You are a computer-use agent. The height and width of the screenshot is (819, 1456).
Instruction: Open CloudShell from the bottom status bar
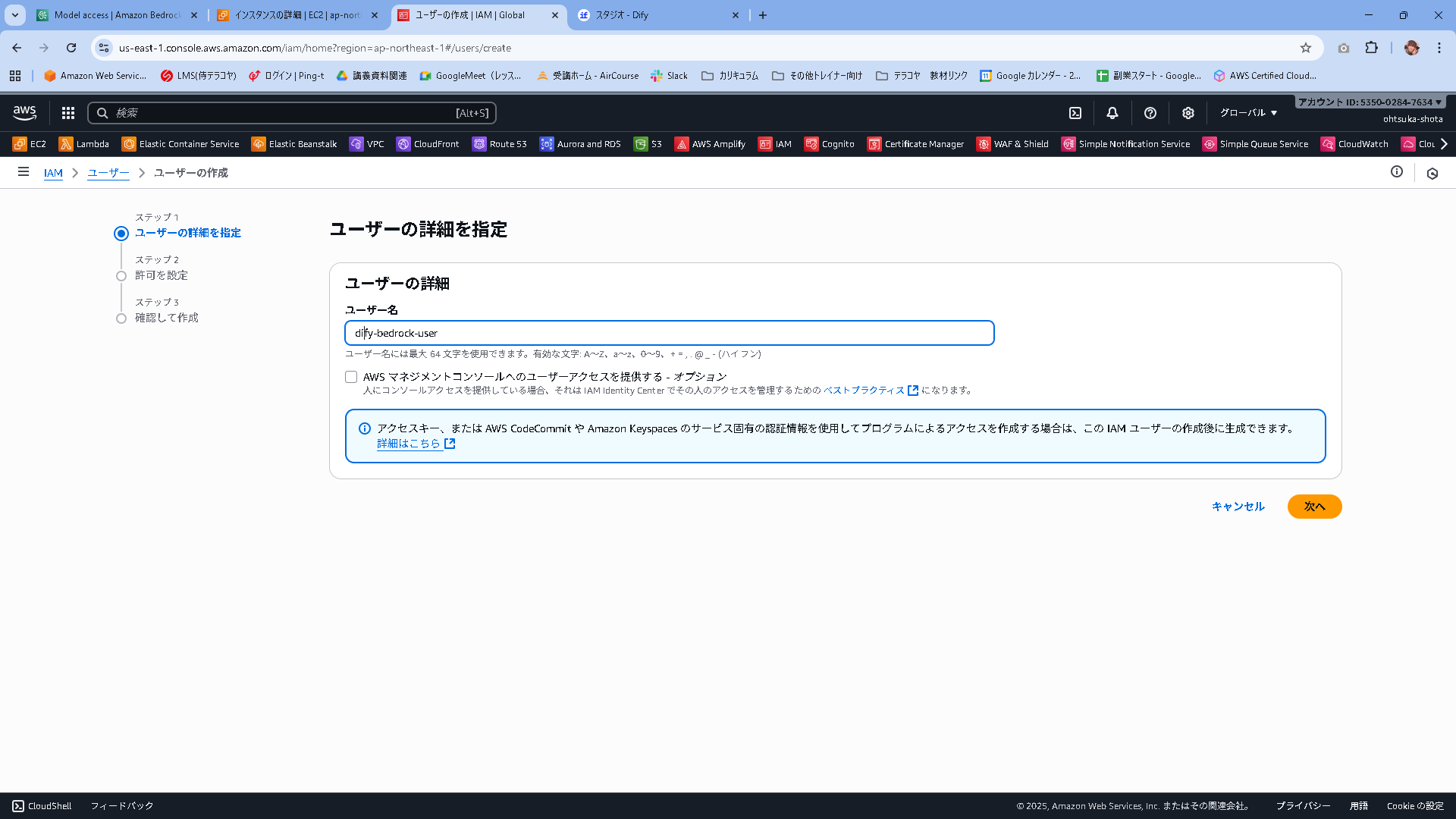point(42,805)
